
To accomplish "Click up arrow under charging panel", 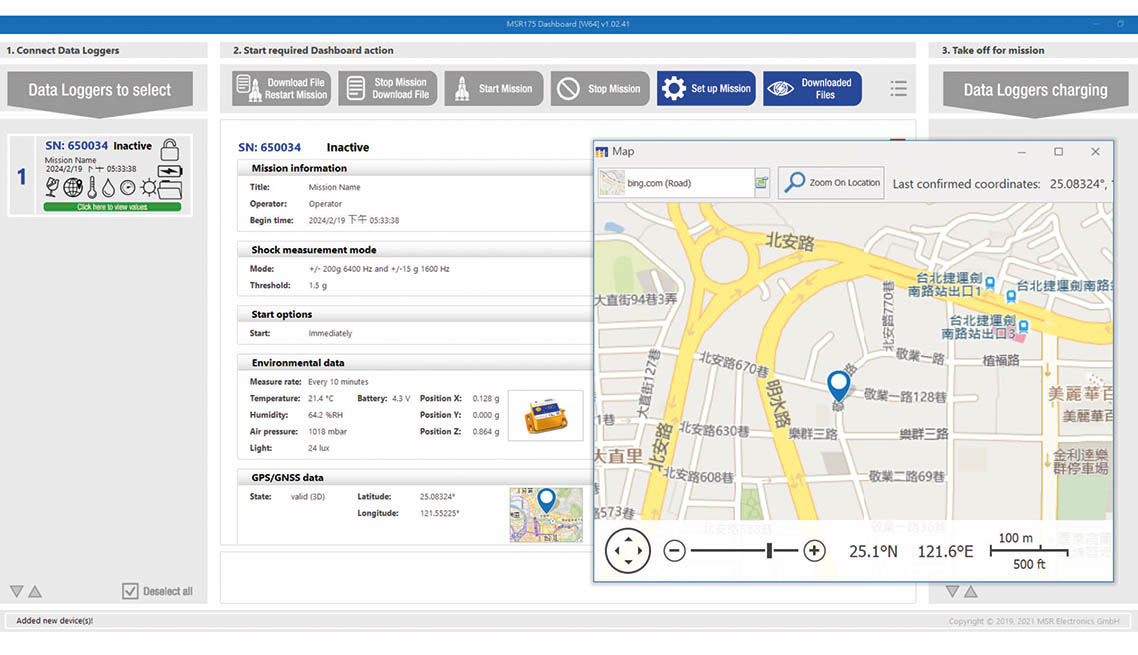I will tap(970, 592).
